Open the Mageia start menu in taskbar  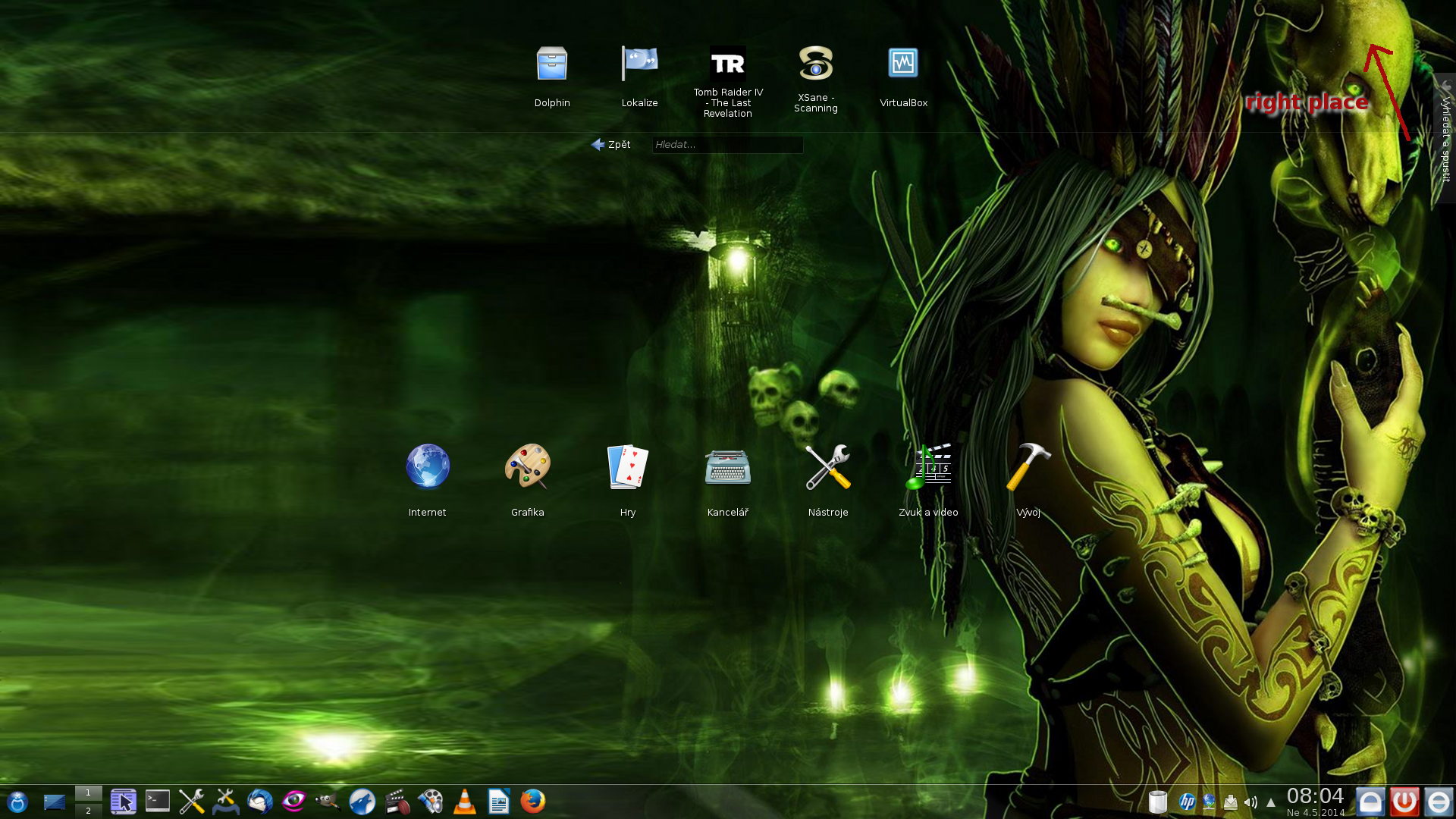[17, 802]
